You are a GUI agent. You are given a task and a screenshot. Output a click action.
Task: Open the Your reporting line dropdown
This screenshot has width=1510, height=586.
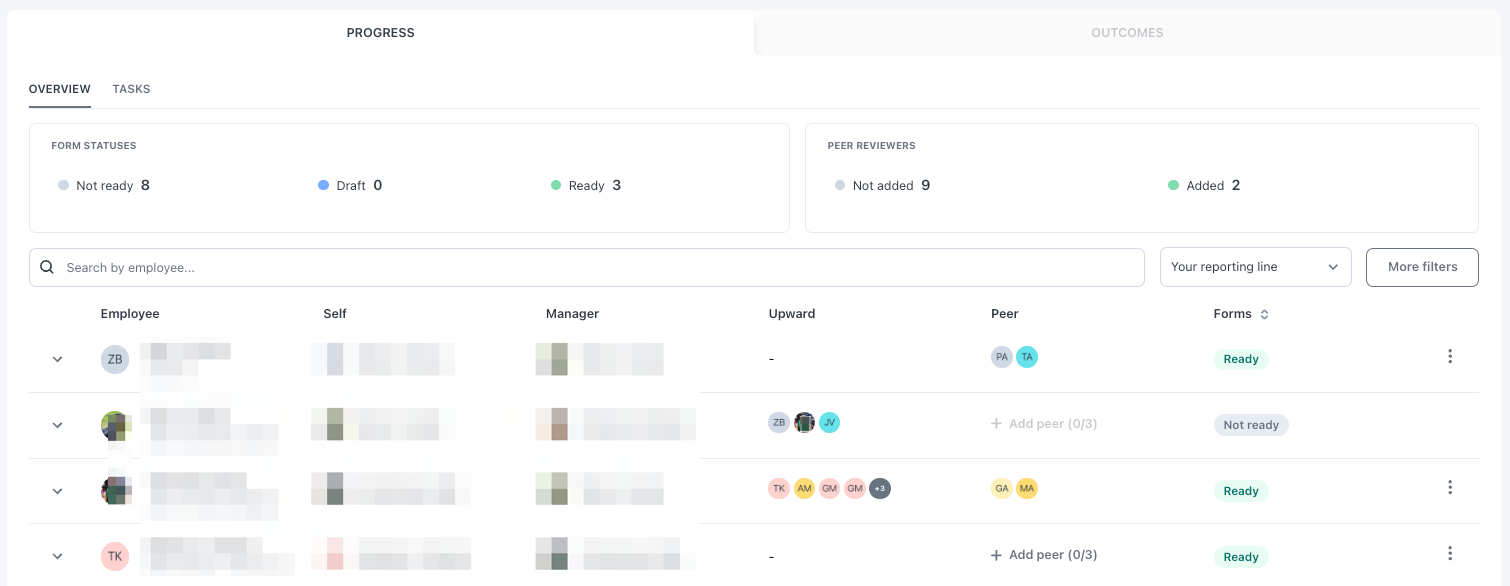click(x=1255, y=267)
